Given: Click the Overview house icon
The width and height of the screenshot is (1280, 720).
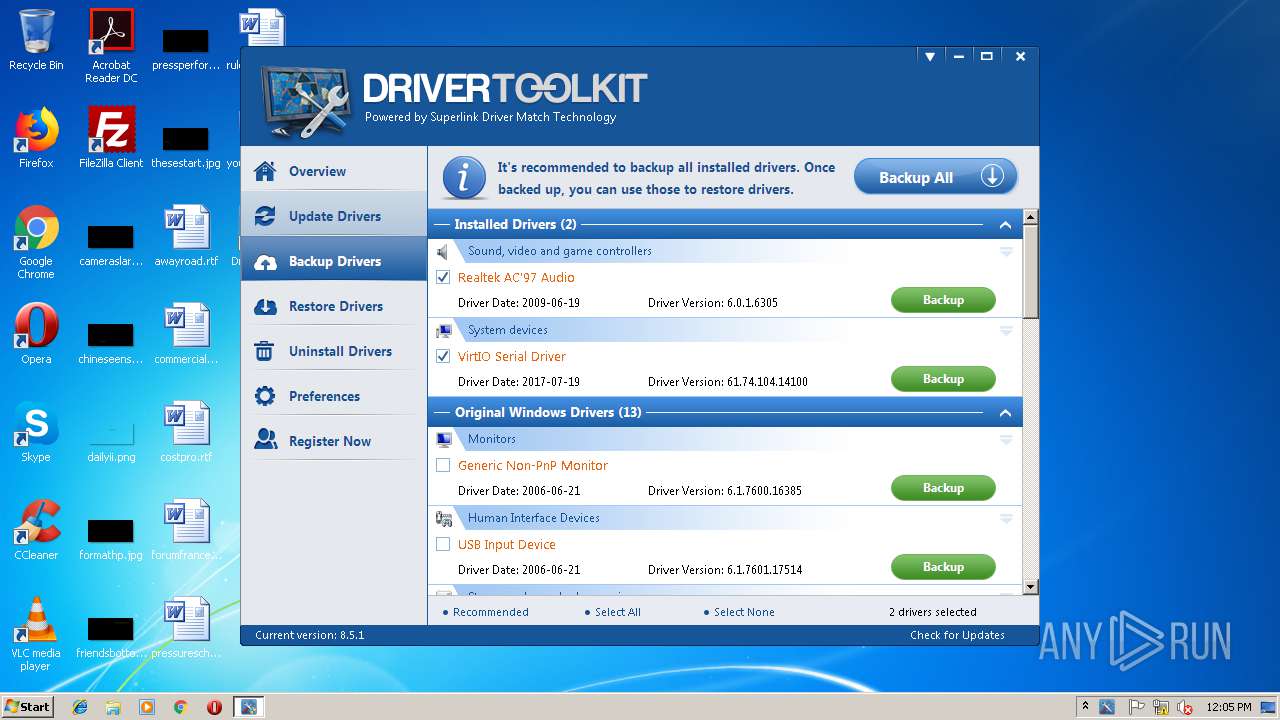Looking at the screenshot, I should tap(265, 171).
